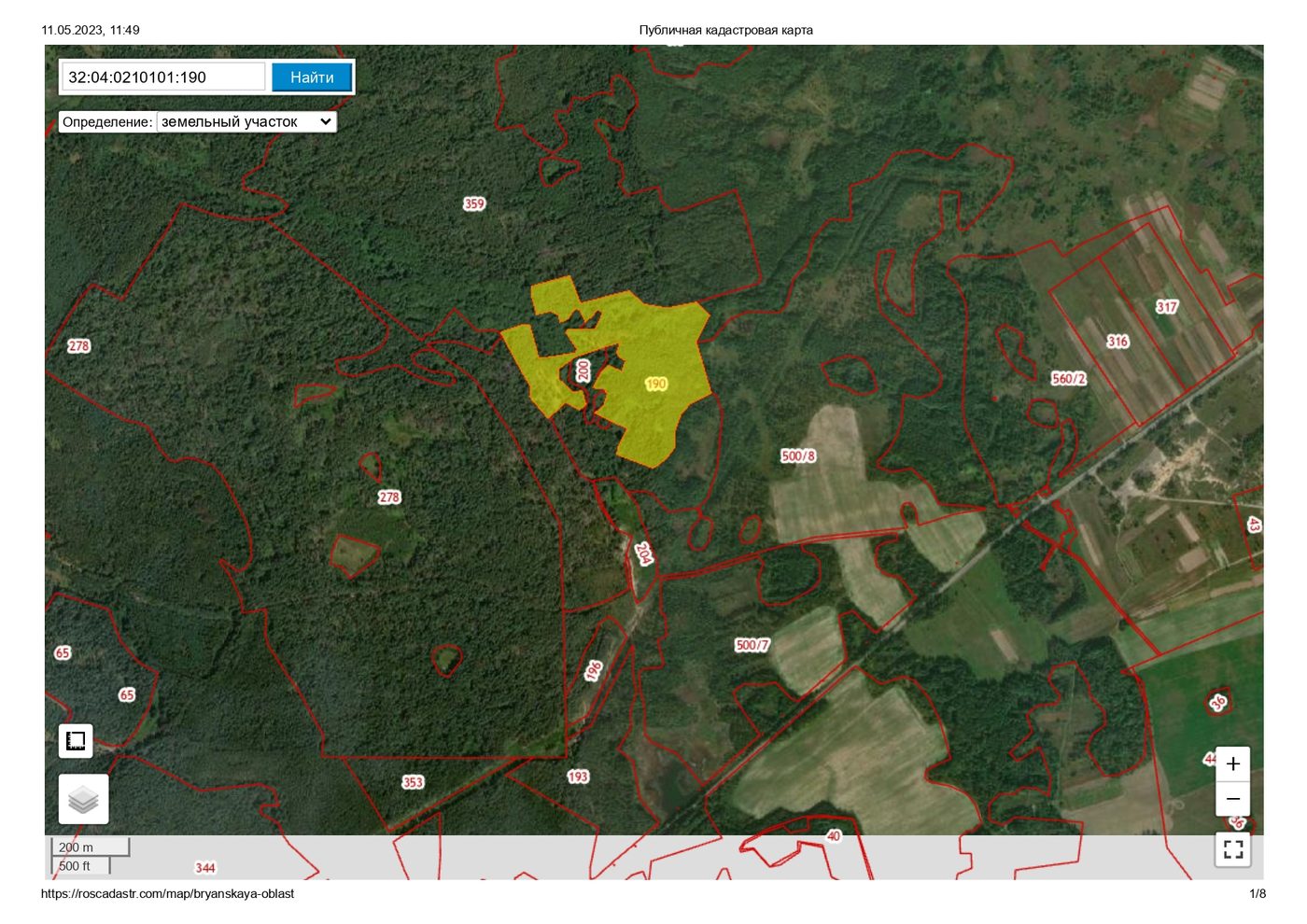The image size is (1307, 924).
Task: Click parcel label 353 near bottom
Action: coord(413,782)
